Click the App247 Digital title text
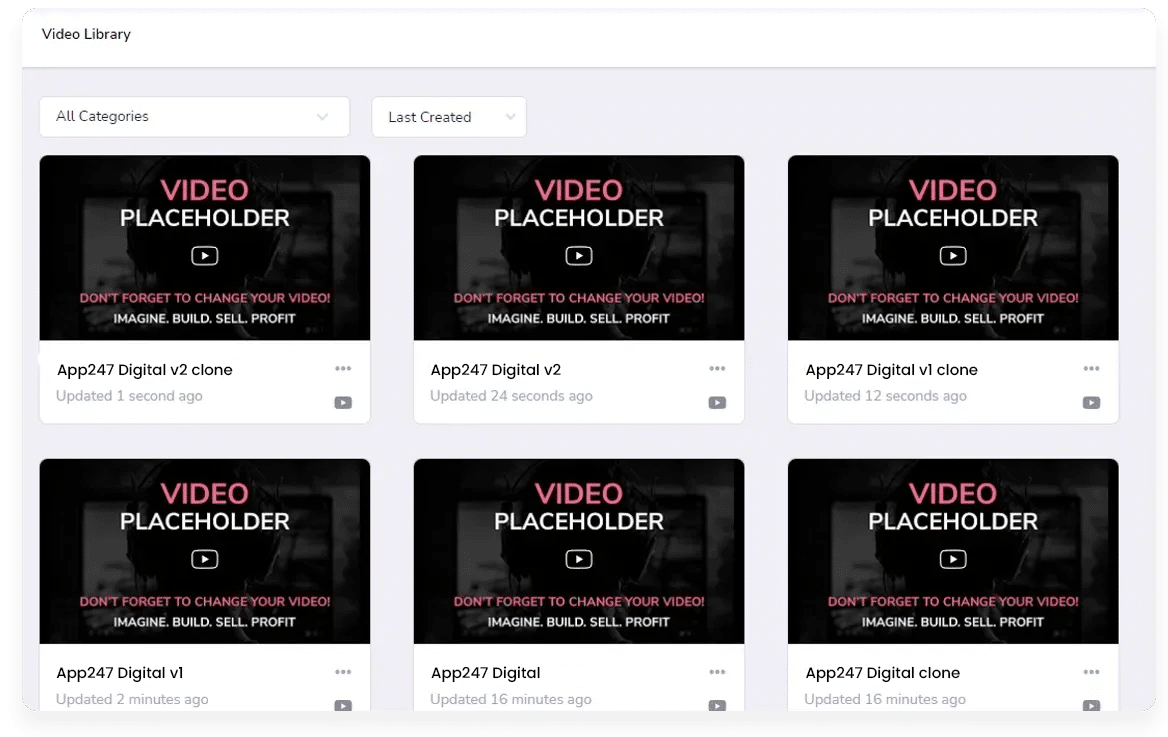Screen dimensions: 1168x737 [486, 673]
